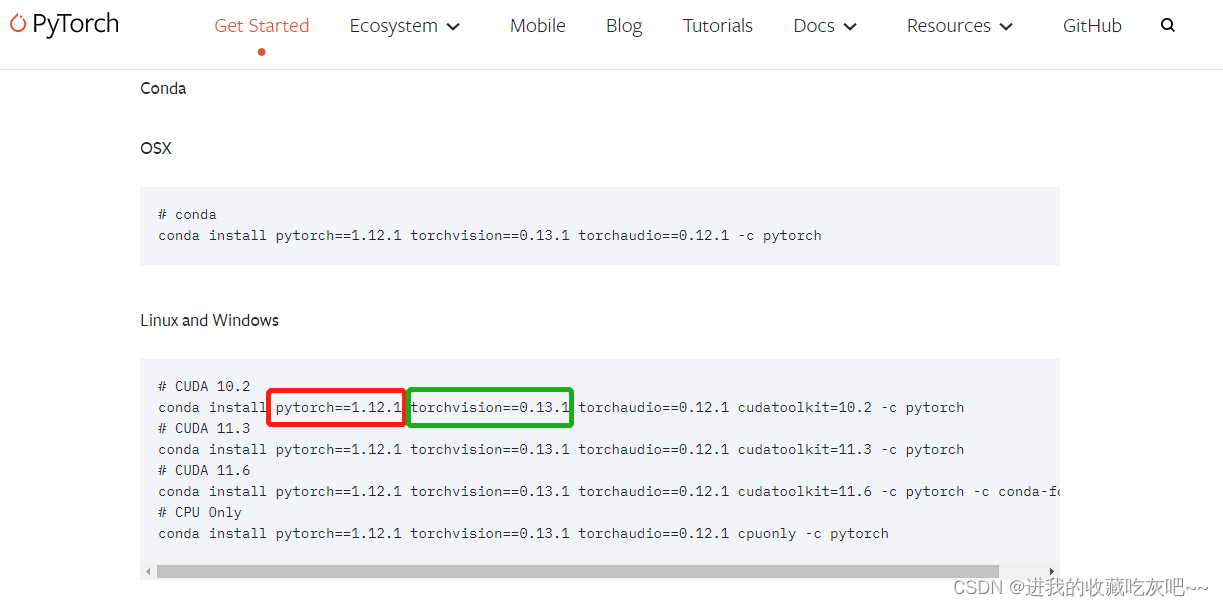
Task: Click the '# CUDA 10.2' comment
Action: [x=204, y=386]
